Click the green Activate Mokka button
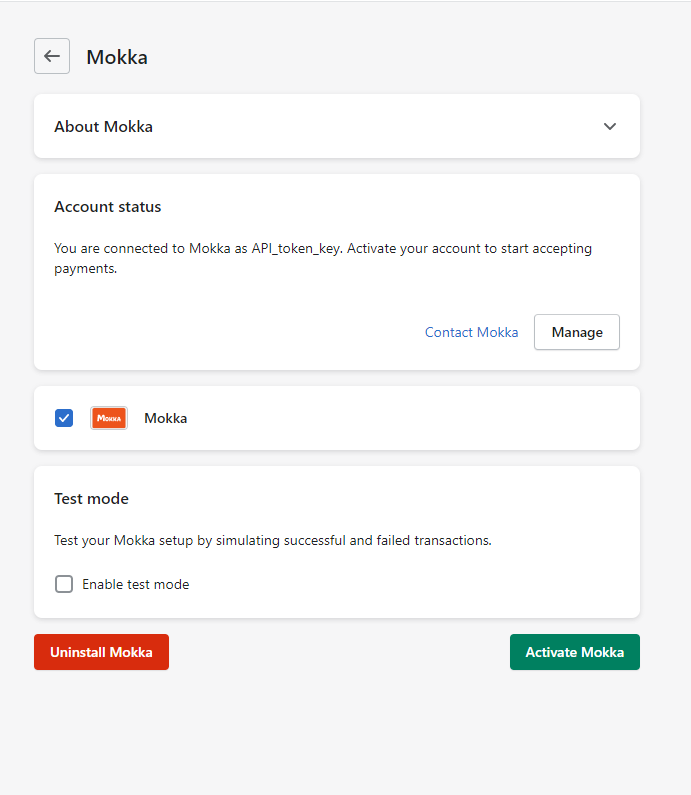The width and height of the screenshot is (691, 795). (574, 652)
